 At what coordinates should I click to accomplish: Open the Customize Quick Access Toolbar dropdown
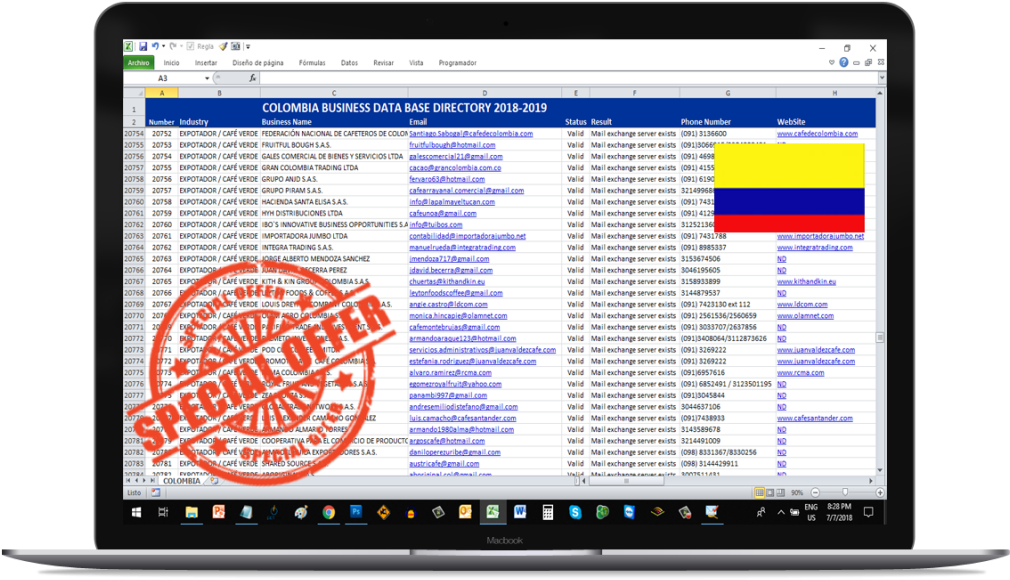pos(248,46)
